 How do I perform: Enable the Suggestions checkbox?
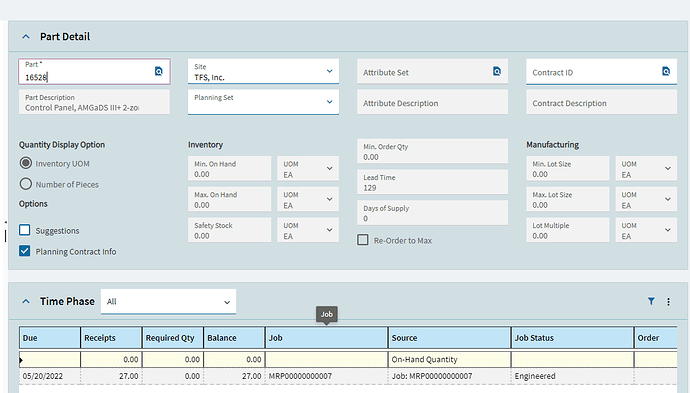pyautogui.click(x=25, y=230)
